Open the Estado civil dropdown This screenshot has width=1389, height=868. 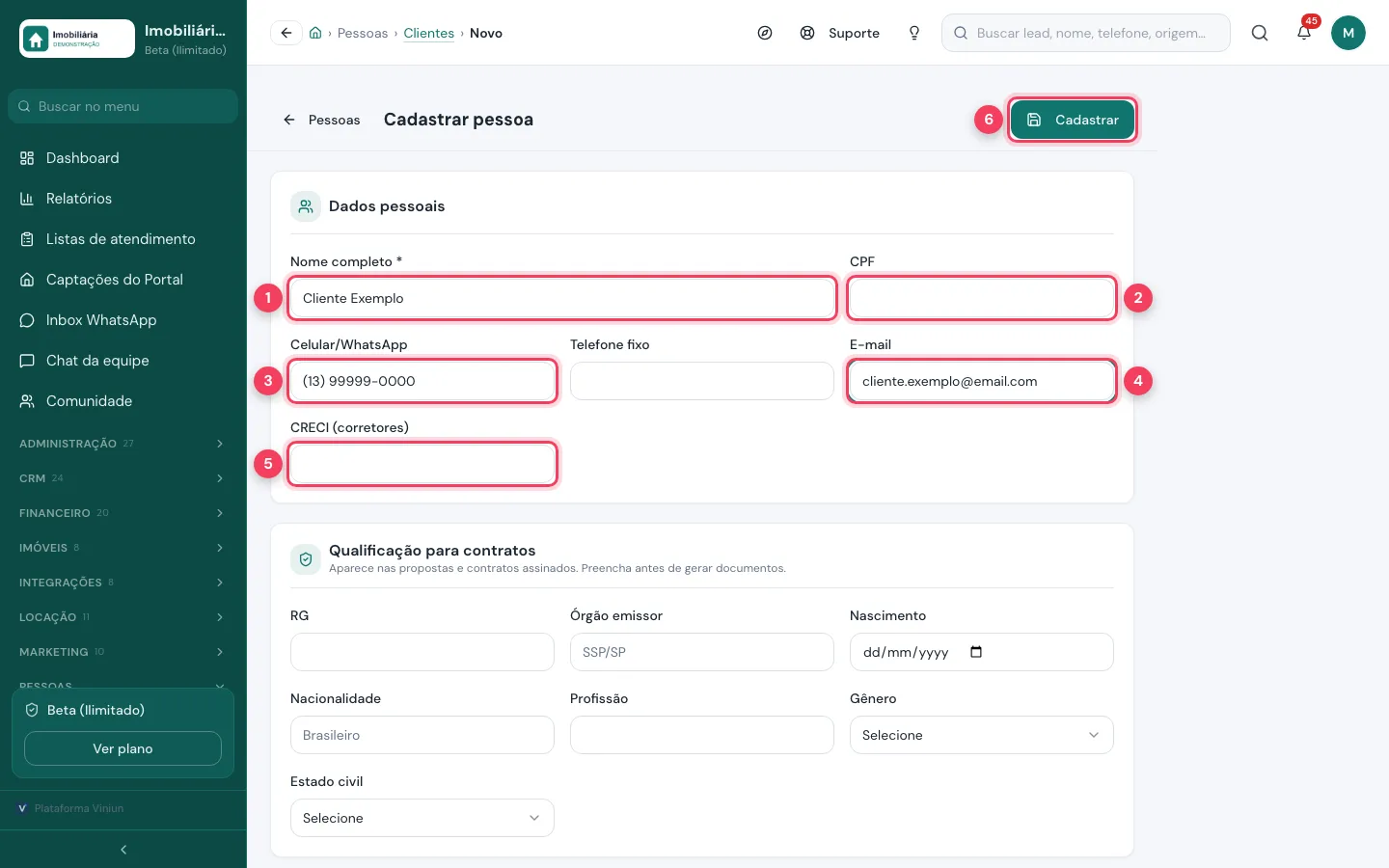click(x=422, y=818)
